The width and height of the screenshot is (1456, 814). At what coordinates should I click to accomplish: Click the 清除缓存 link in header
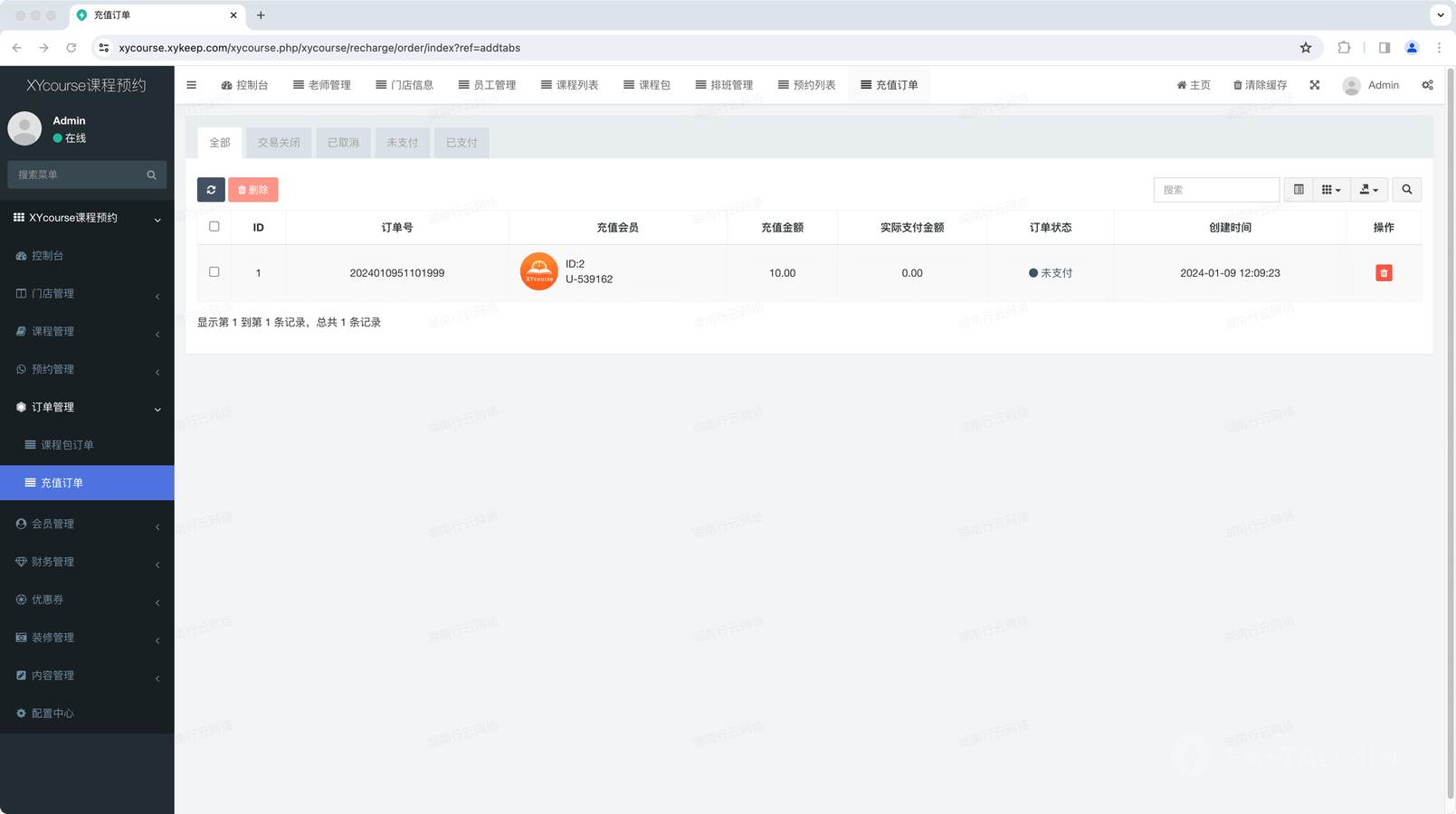click(x=1260, y=85)
